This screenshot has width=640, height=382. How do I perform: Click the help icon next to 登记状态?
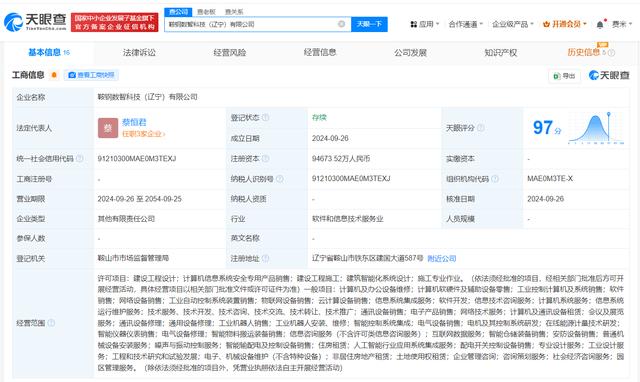265,118
